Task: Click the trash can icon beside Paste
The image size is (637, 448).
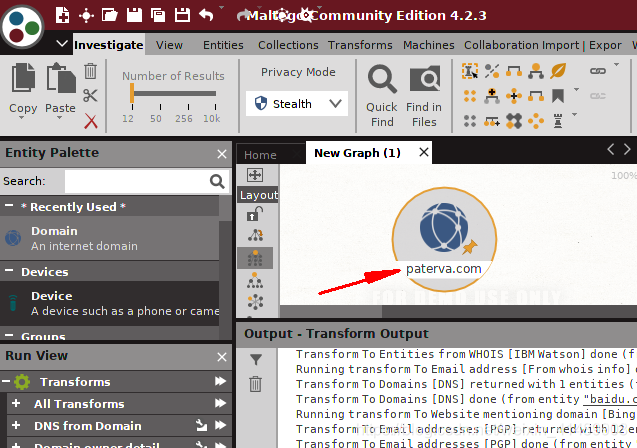Action: click(91, 71)
